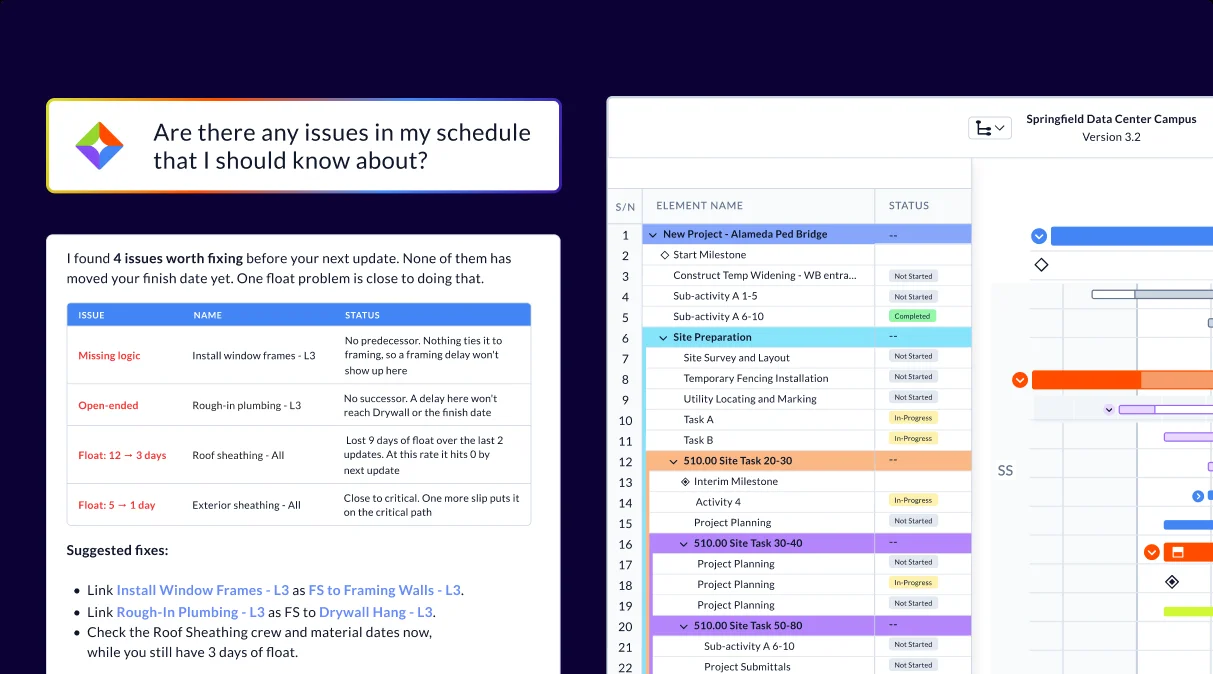
Task: Collapse the Site Preparation group
Action: 663,338
